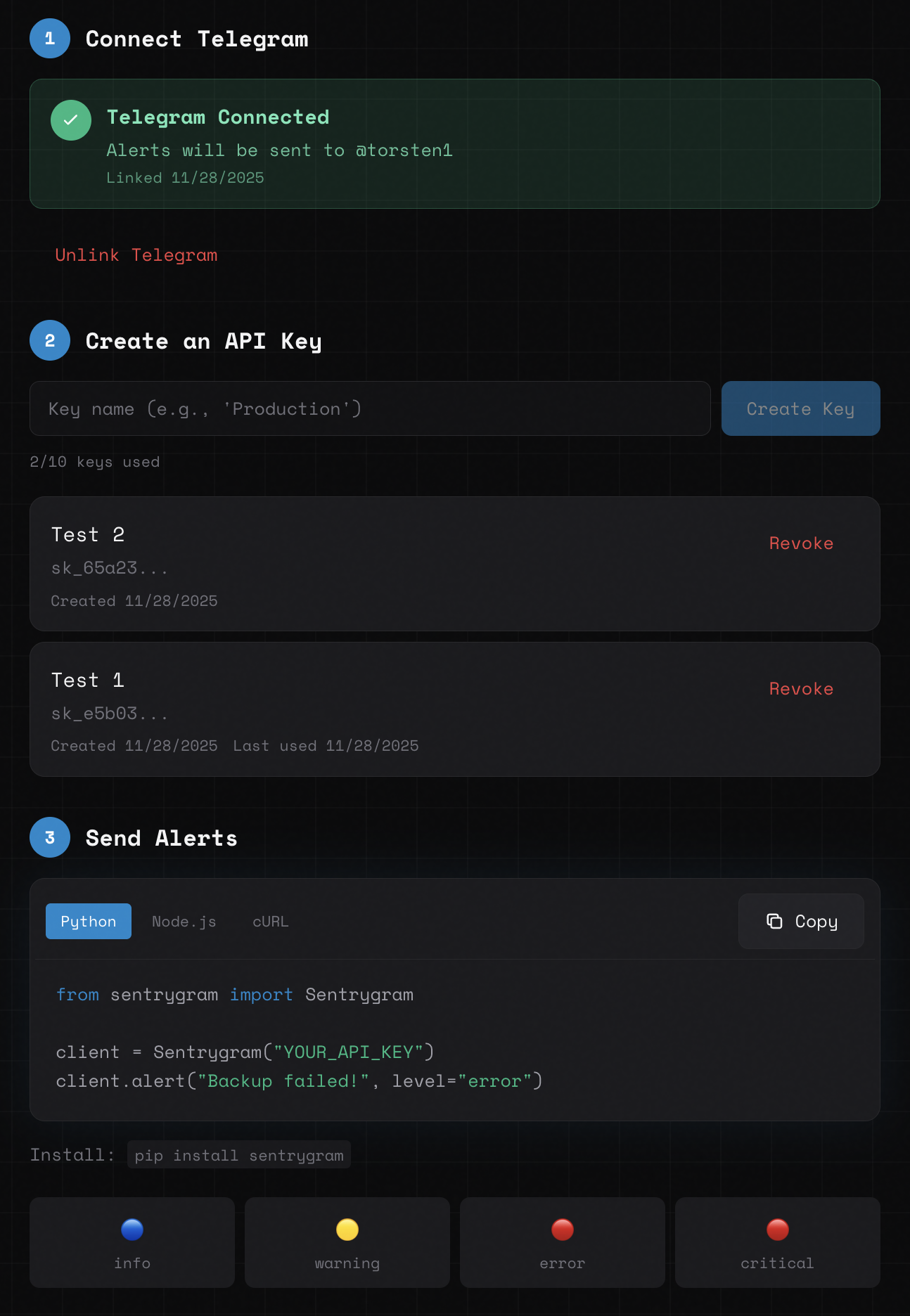Click the step 1 numbered badge

(49, 39)
